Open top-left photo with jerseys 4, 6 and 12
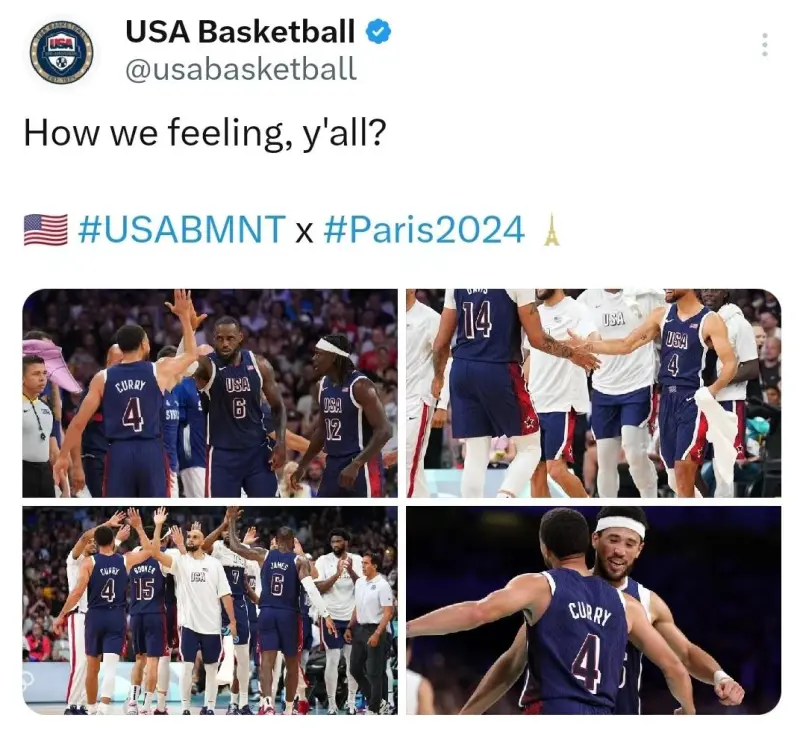 point(210,393)
